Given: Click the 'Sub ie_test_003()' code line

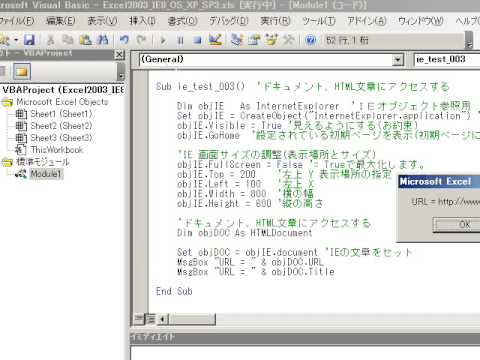Looking at the screenshot, I should coord(200,87).
